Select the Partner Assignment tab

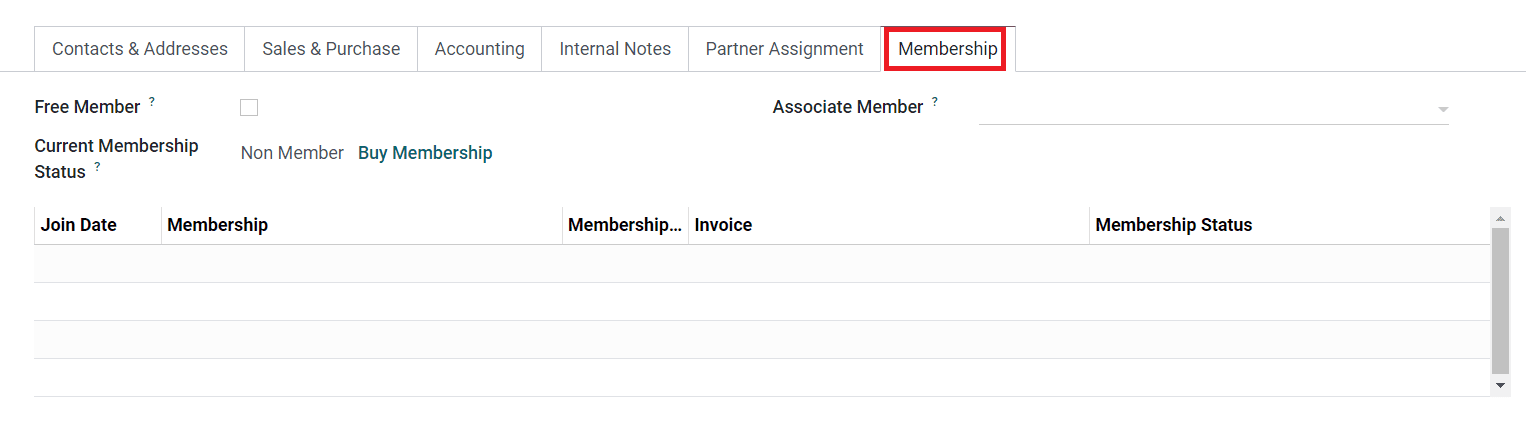coord(784,49)
